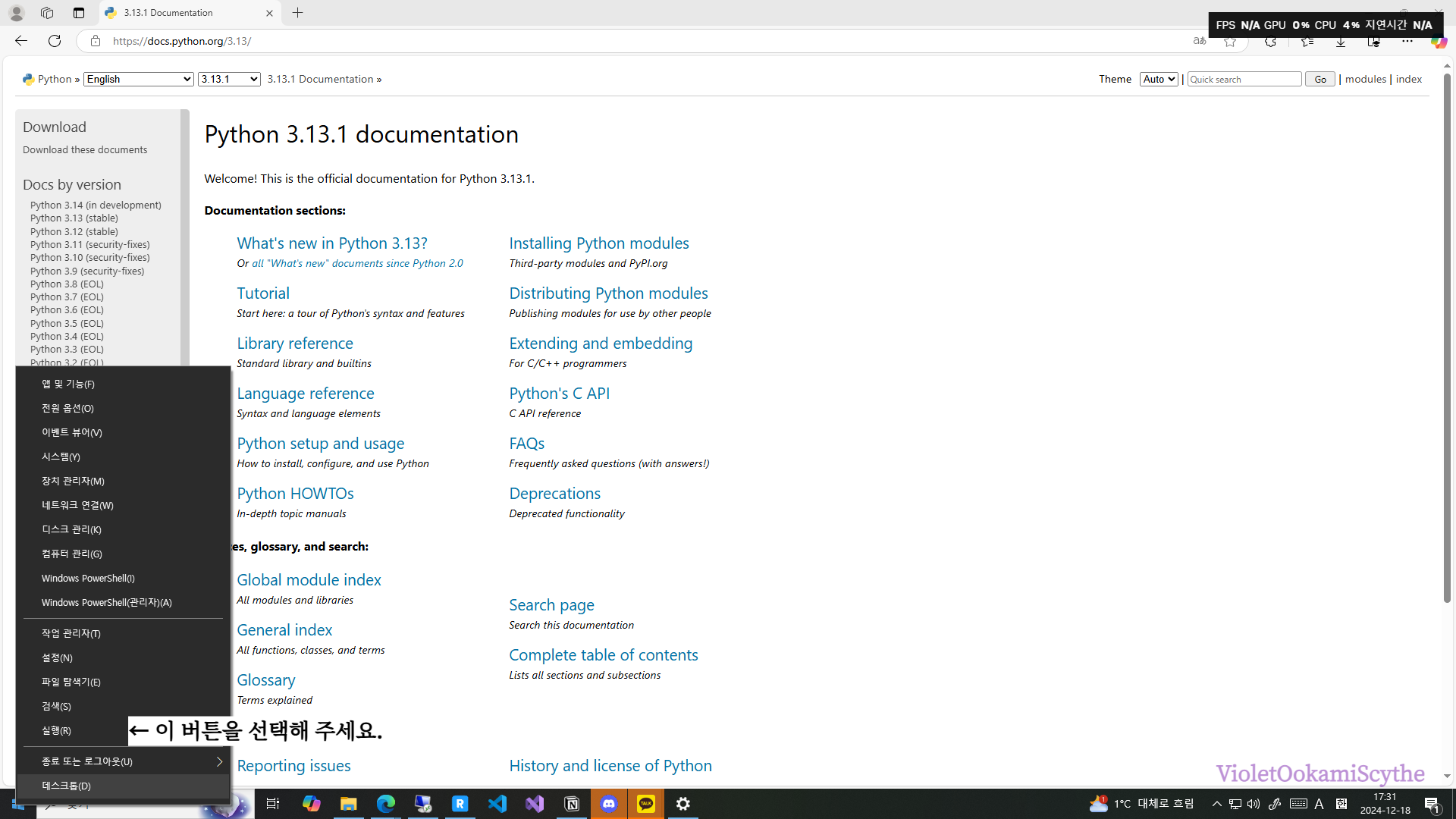Focus the Quick search input field

1244,79
